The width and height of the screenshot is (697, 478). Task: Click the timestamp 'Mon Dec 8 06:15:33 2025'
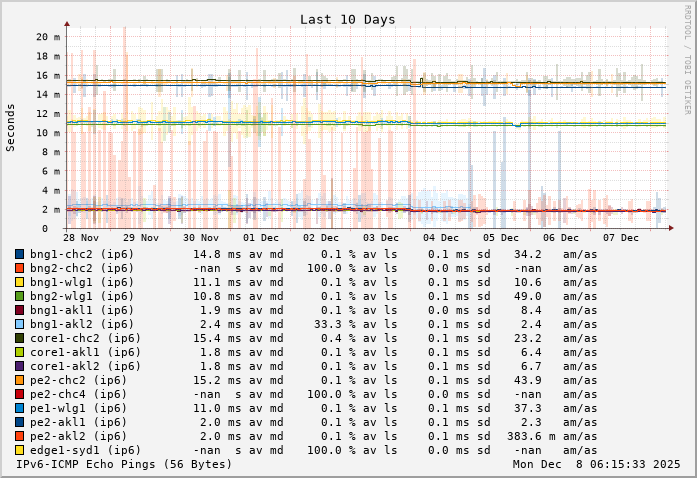[x=596, y=465]
